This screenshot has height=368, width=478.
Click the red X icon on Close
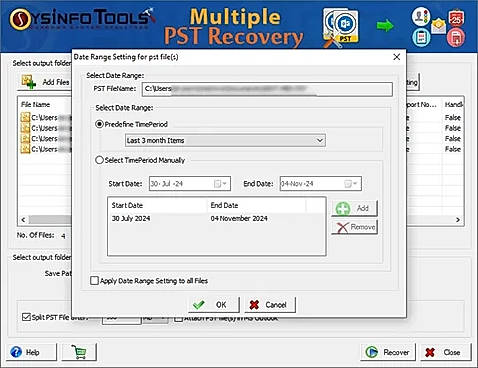click(430, 352)
